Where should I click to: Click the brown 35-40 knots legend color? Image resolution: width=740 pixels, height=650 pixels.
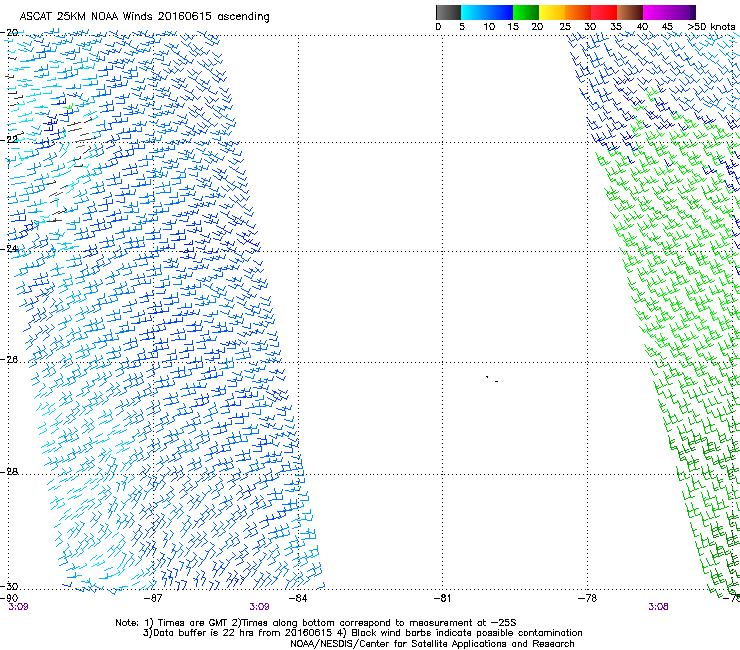tap(630, 12)
